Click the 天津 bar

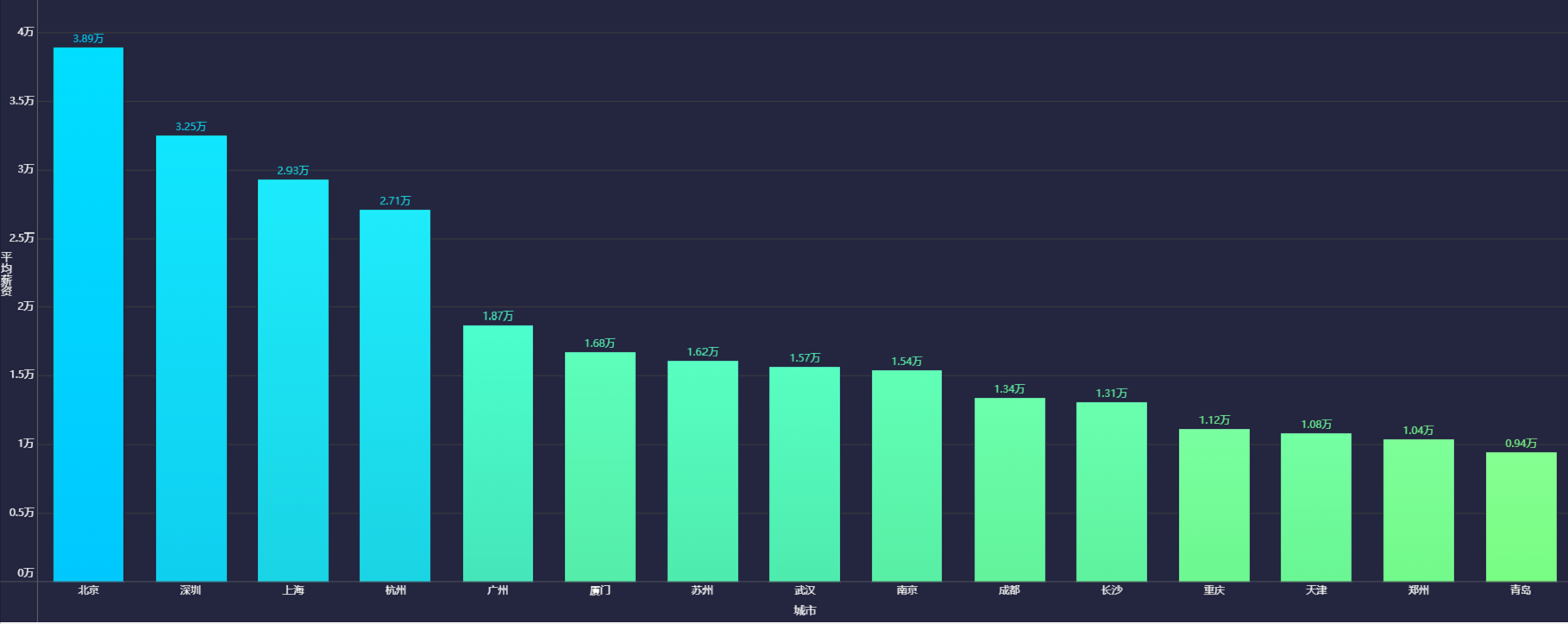click(x=1316, y=507)
